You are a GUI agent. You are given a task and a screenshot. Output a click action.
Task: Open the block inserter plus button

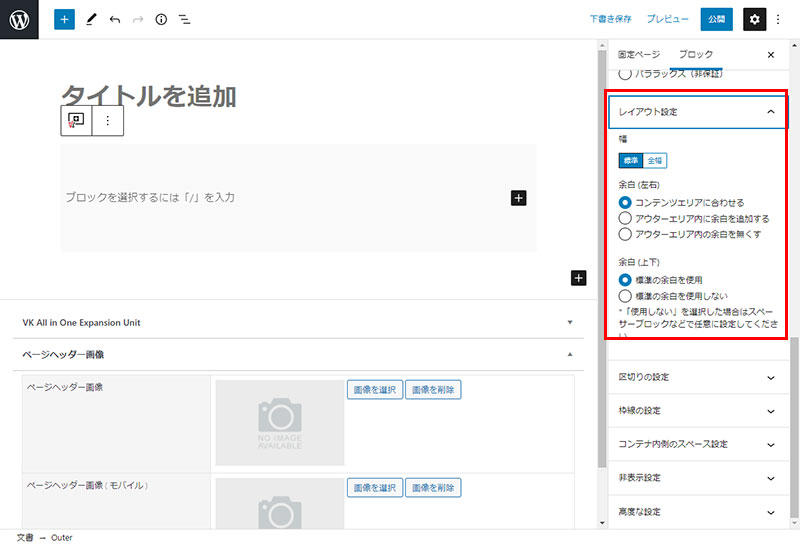click(x=64, y=19)
